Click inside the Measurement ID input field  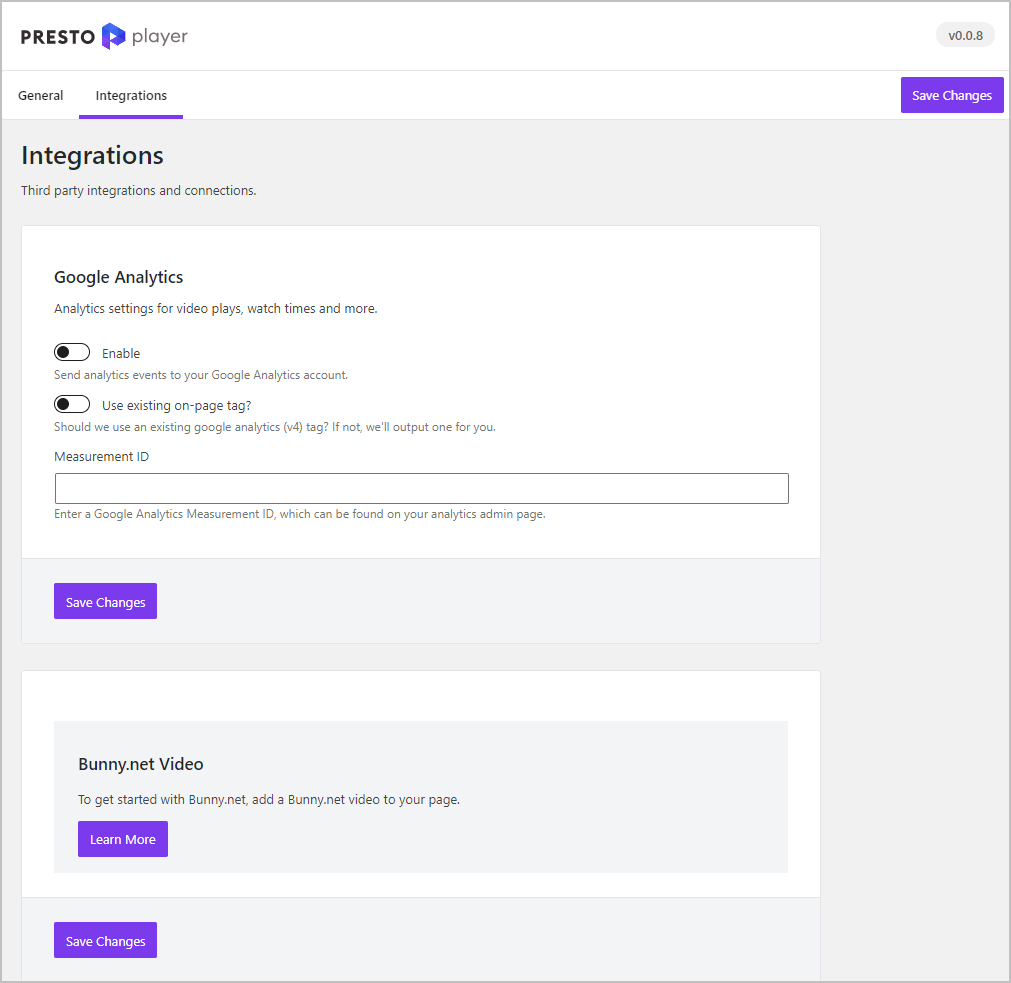[x=420, y=488]
